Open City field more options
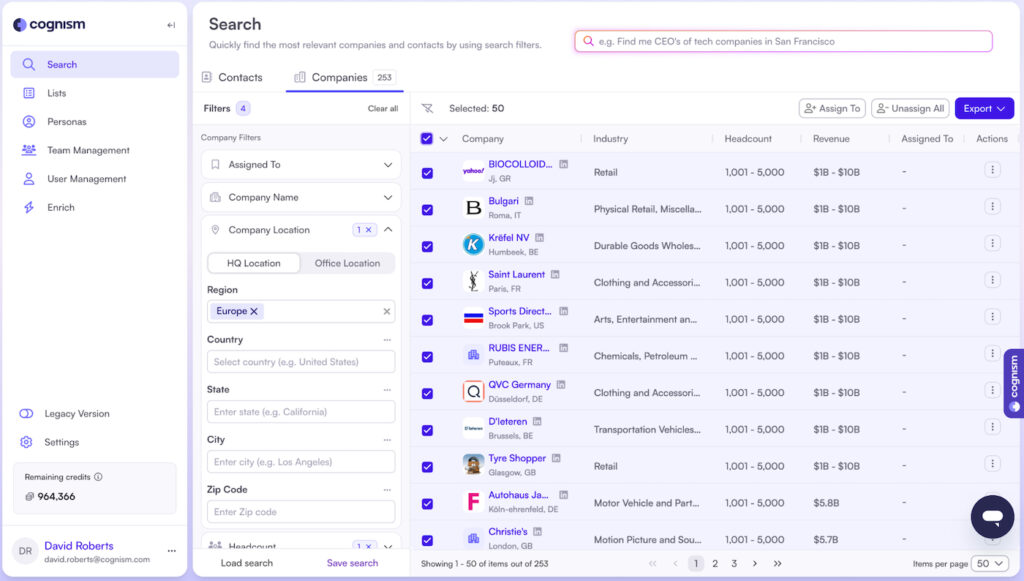The width and height of the screenshot is (1024, 581). [387, 440]
